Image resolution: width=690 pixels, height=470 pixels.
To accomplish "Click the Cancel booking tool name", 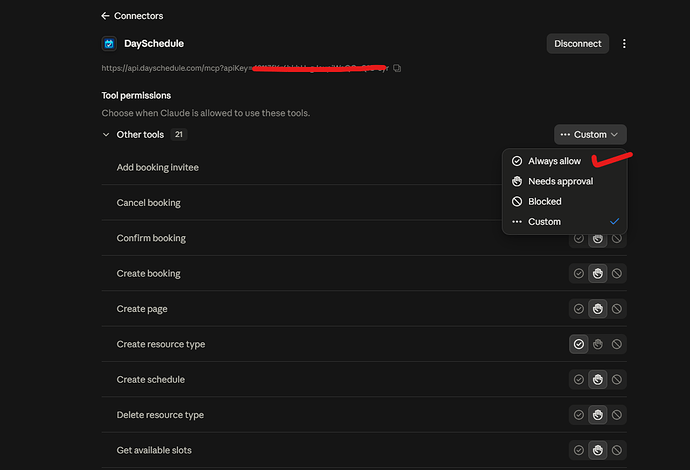I will (148, 203).
